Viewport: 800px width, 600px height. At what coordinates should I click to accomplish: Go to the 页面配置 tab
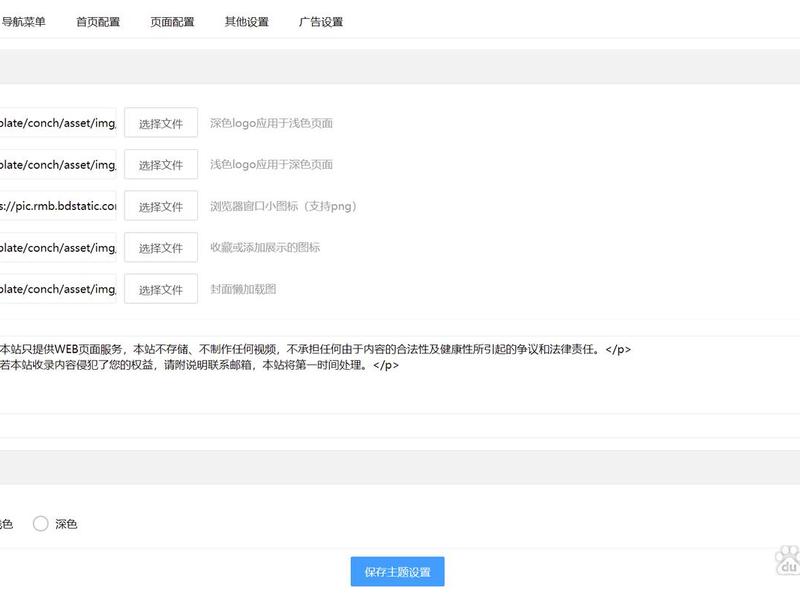click(x=172, y=22)
